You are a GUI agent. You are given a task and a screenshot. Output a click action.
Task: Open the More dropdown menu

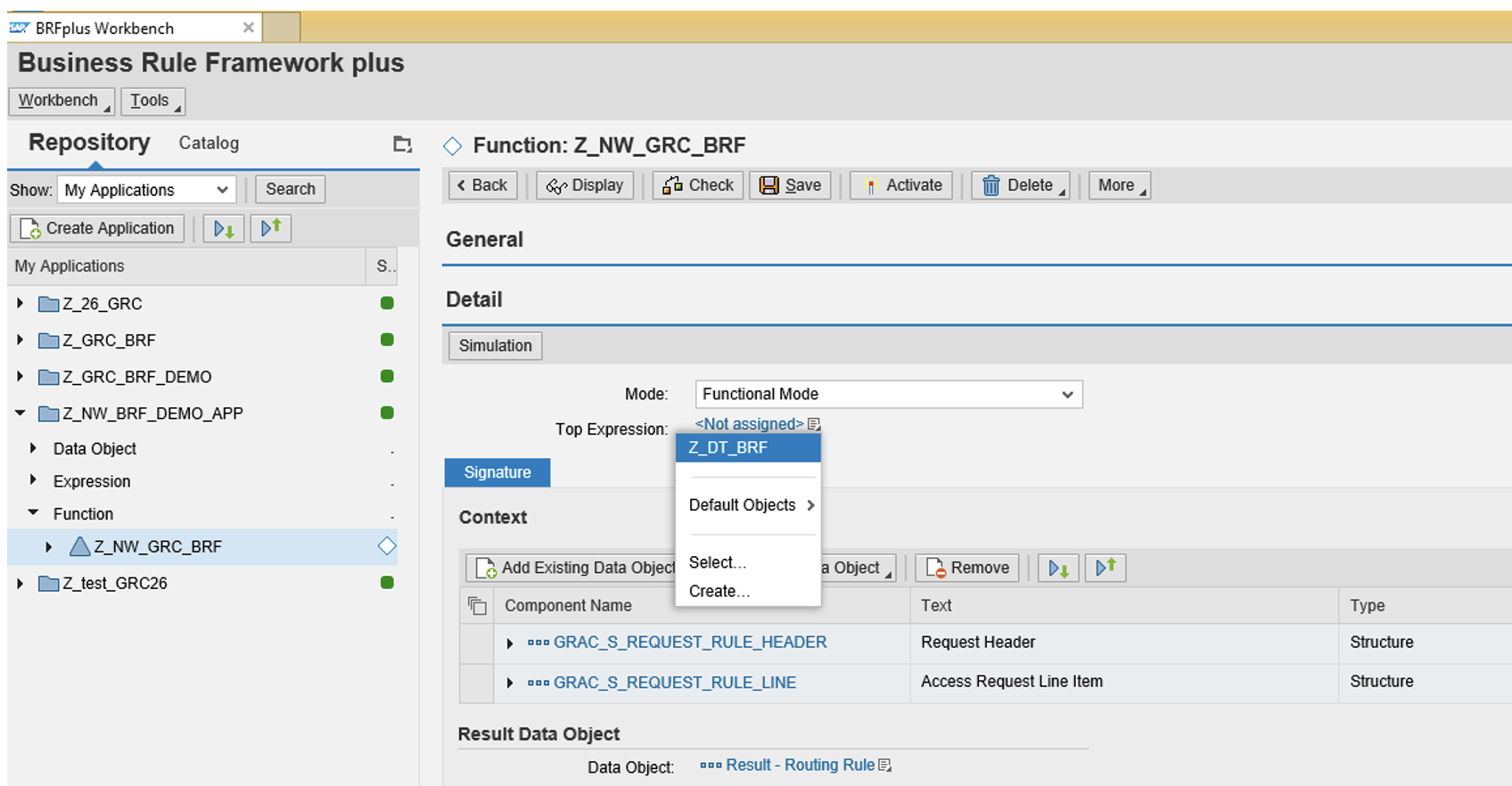tap(1120, 185)
